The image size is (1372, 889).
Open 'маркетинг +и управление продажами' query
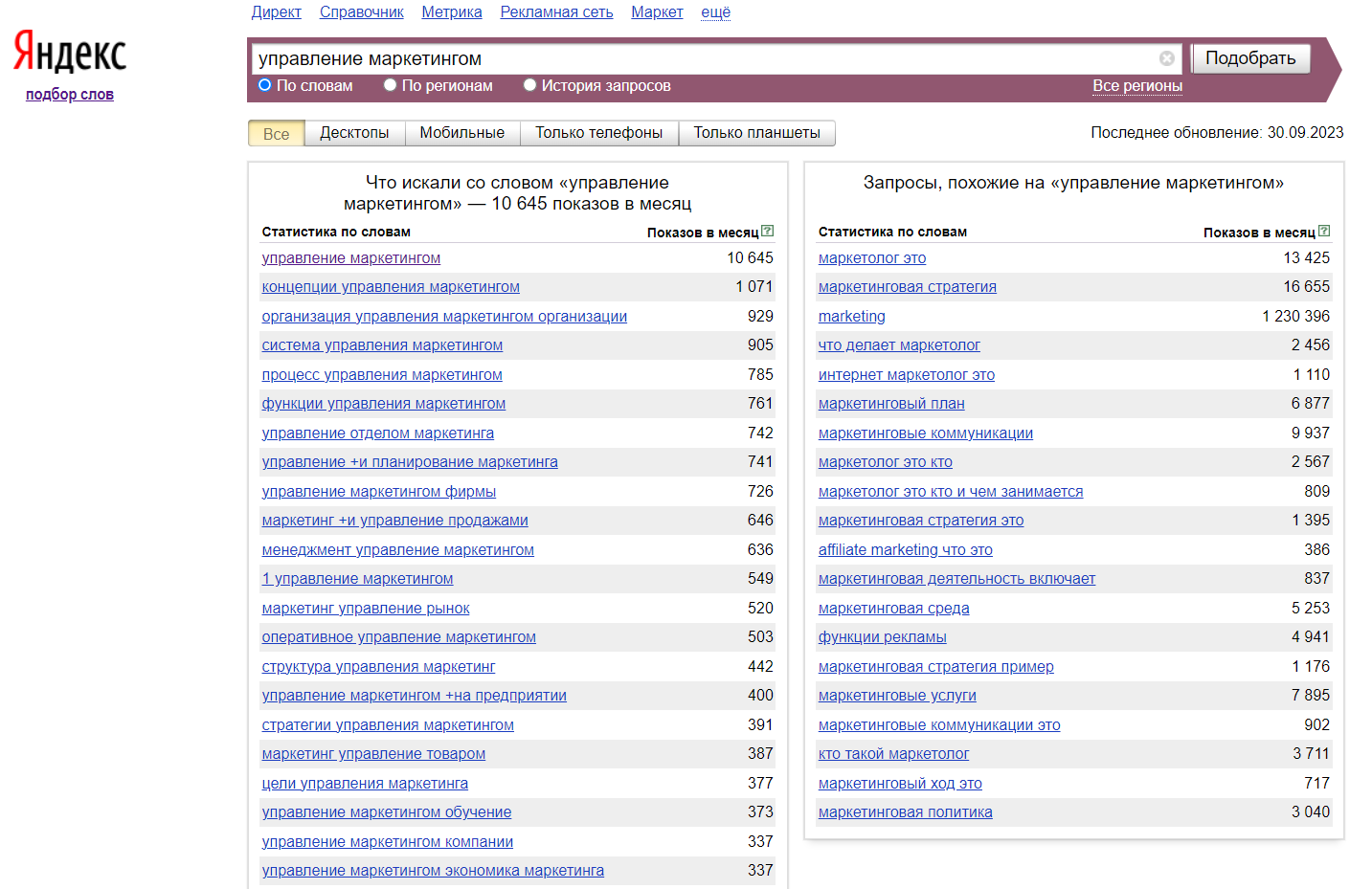pos(395,521)
